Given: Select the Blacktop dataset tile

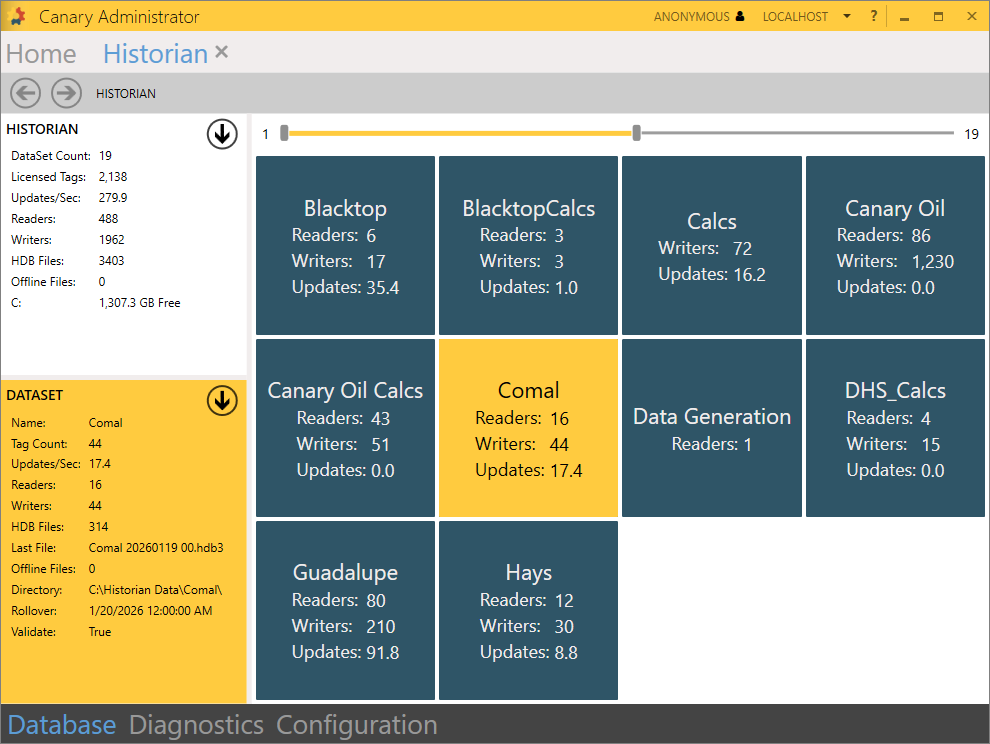Looking at the screenshot, I should [345, 245].
